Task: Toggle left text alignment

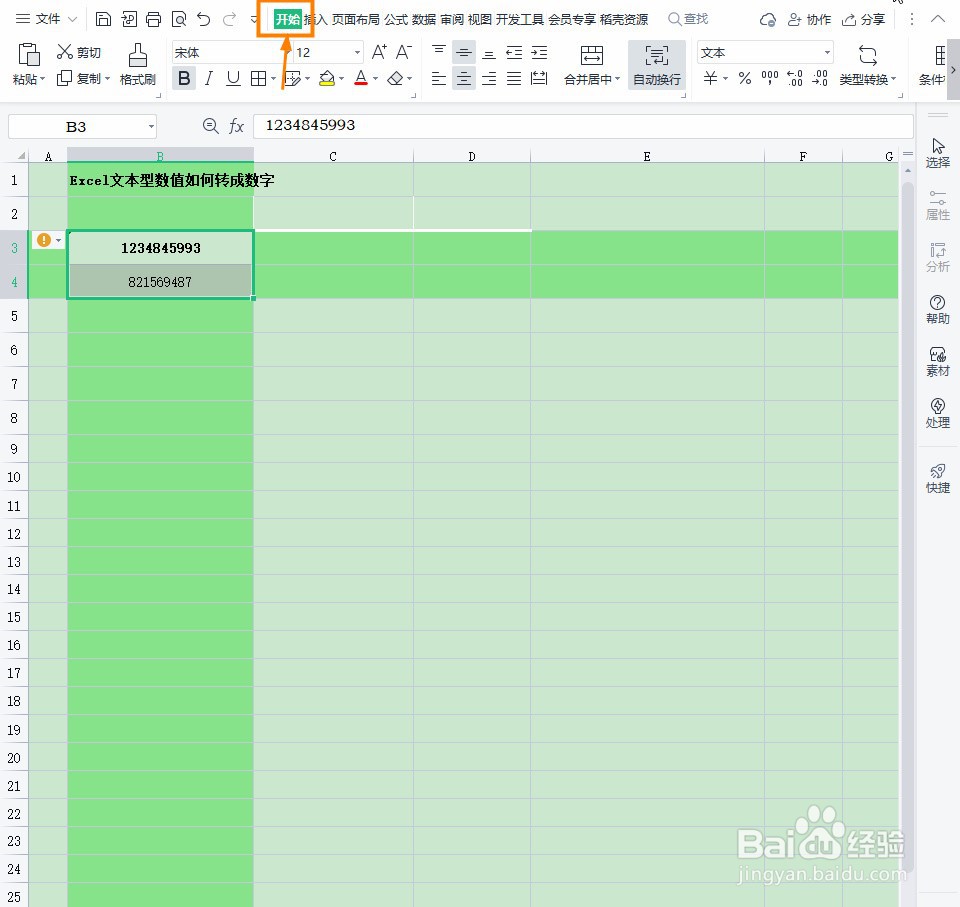Action: pos(439,78)
